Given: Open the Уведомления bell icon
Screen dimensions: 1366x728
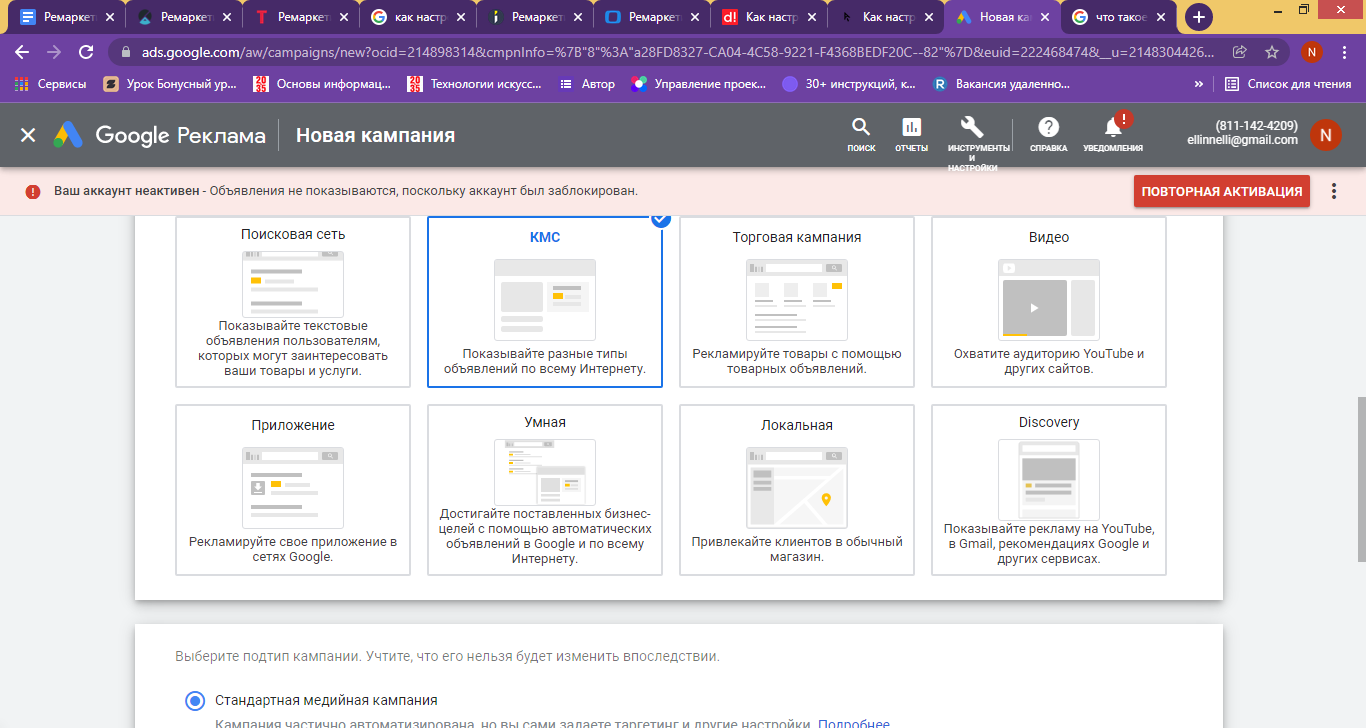Looking at the screenshot, I should [x=1113, y=134].
